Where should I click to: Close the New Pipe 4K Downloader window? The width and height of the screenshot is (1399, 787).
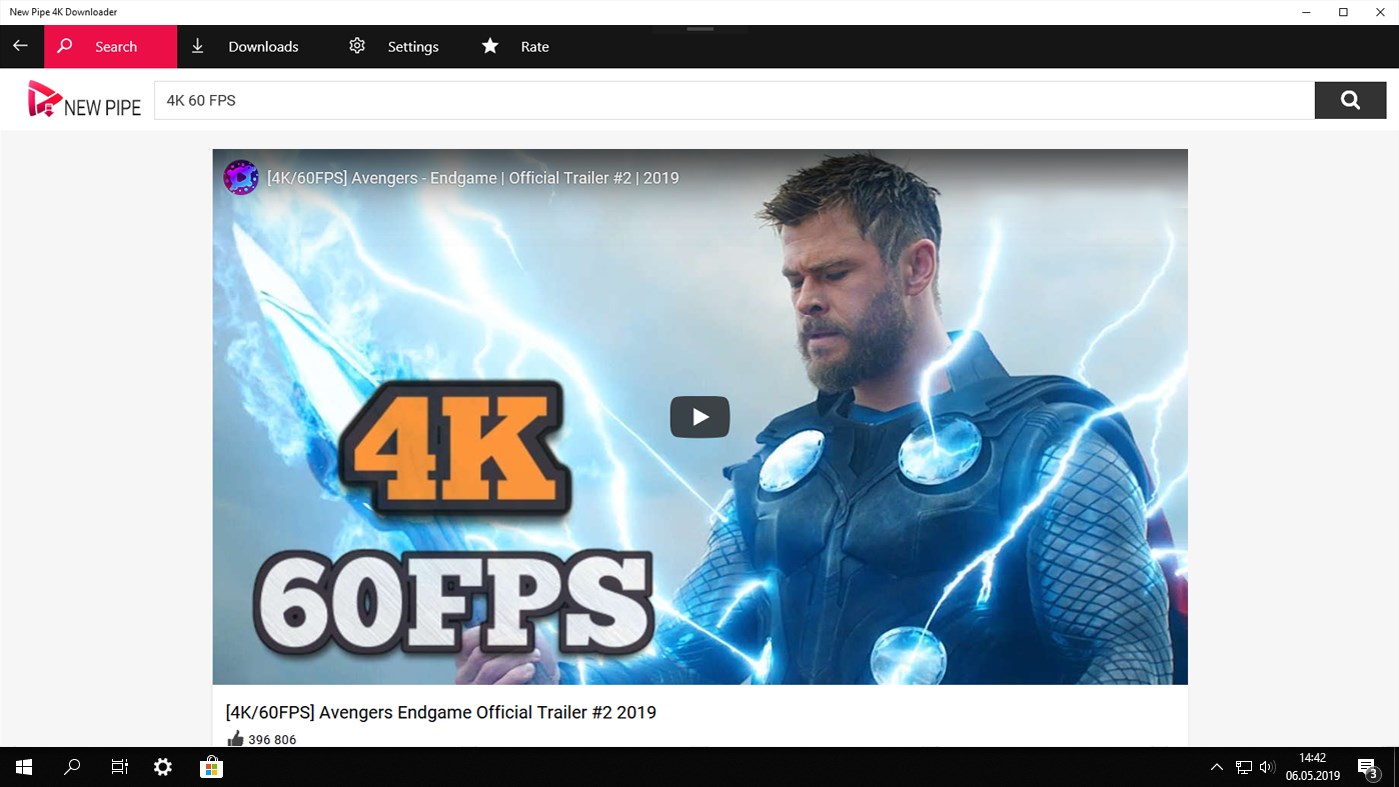pyautogui.click(x=1380, y=12)
